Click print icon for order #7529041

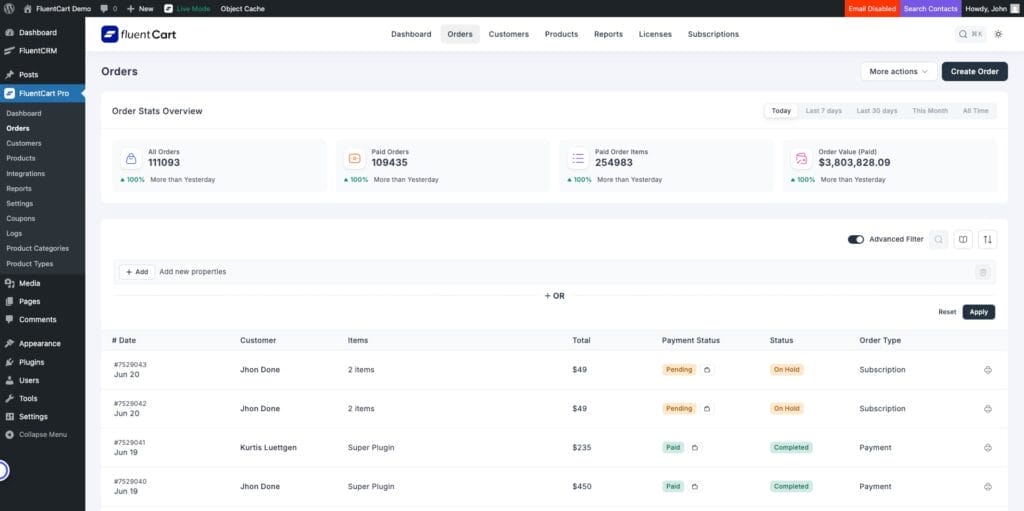tap(987, 448)
